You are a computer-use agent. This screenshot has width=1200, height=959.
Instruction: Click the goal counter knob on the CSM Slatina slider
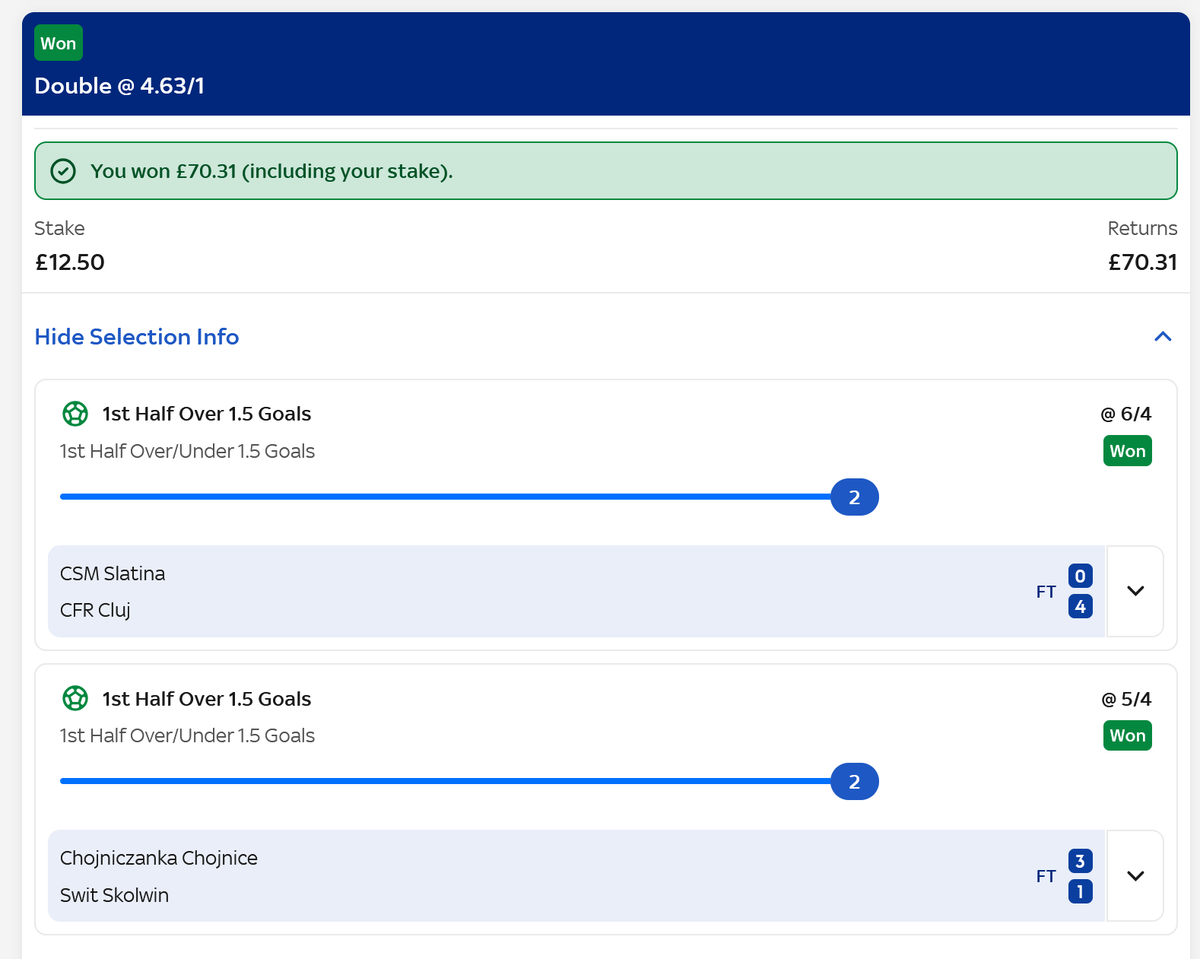[x=854, y=497]
